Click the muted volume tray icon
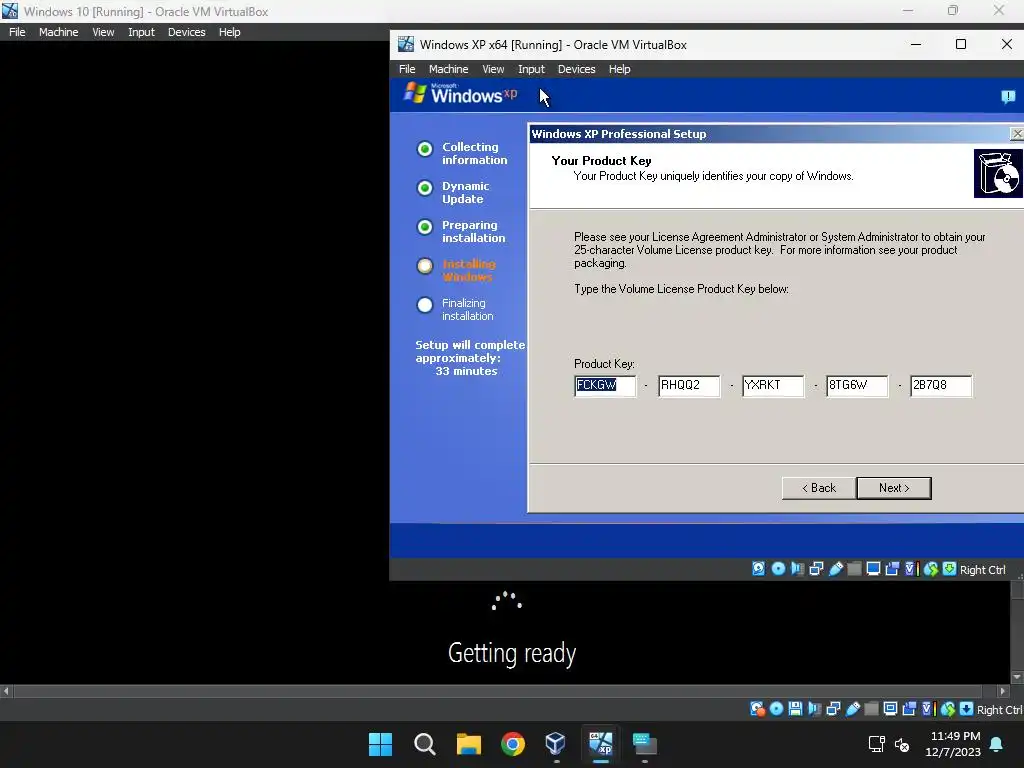Screen dimensions: 1024x768 (x=902, y=744)
